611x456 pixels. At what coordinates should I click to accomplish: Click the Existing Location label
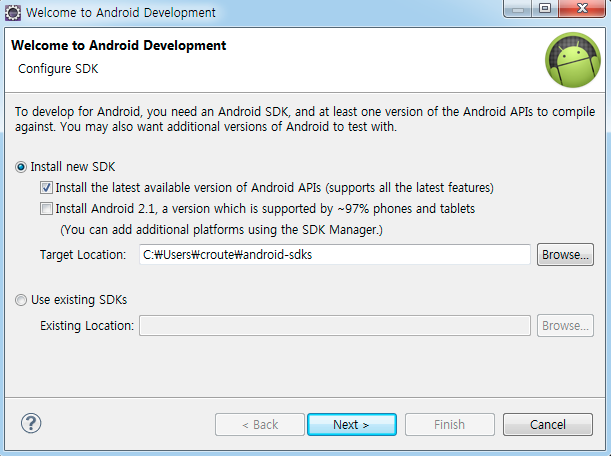[x=87, y=326]
